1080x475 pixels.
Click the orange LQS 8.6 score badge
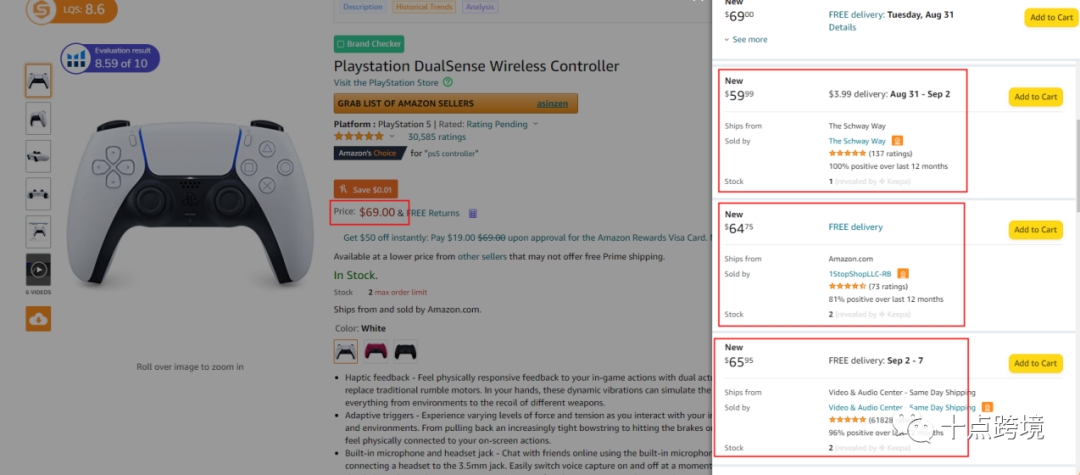71,10
